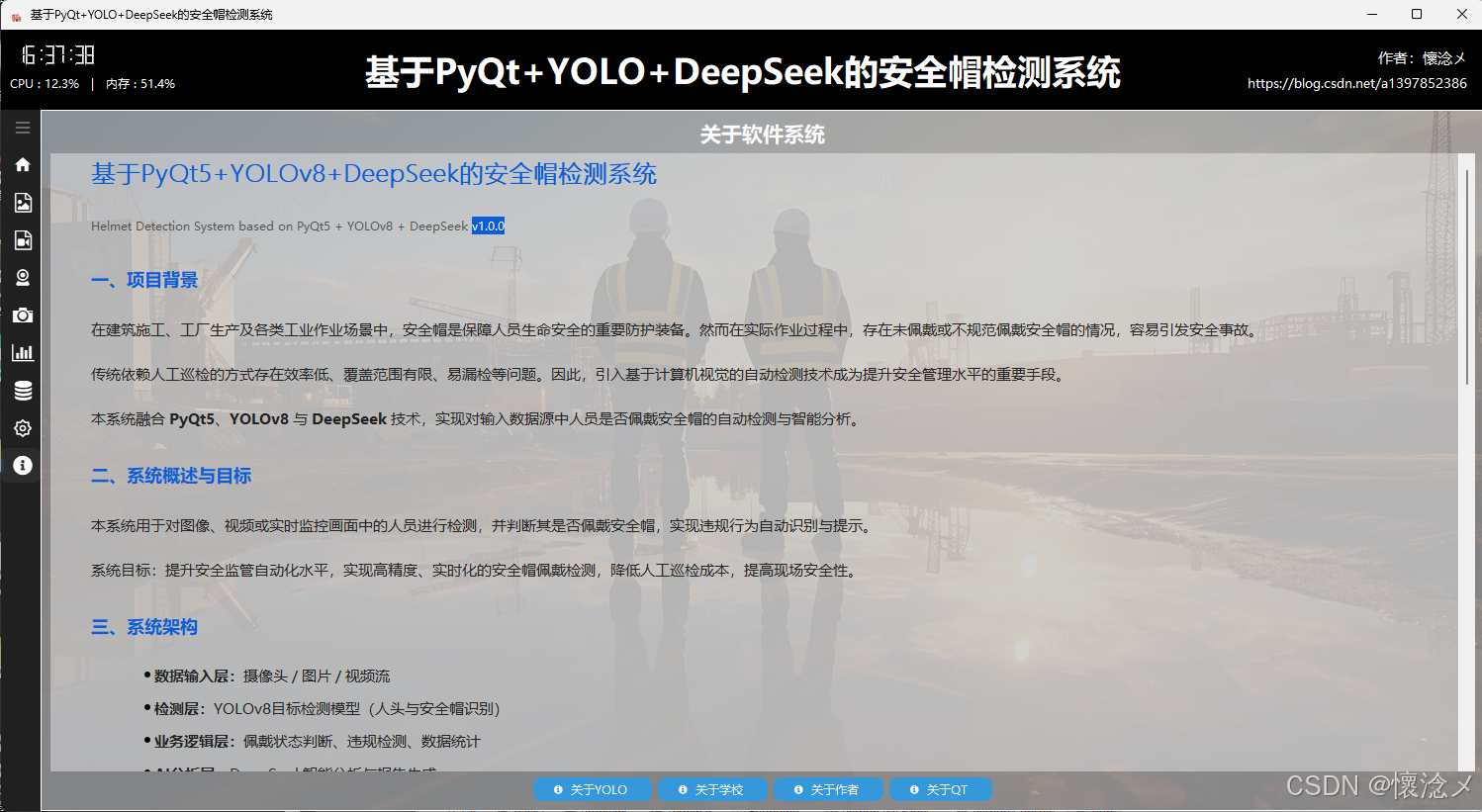Click the 检测层 YOLOv8 bullet line

pos(323,708)
